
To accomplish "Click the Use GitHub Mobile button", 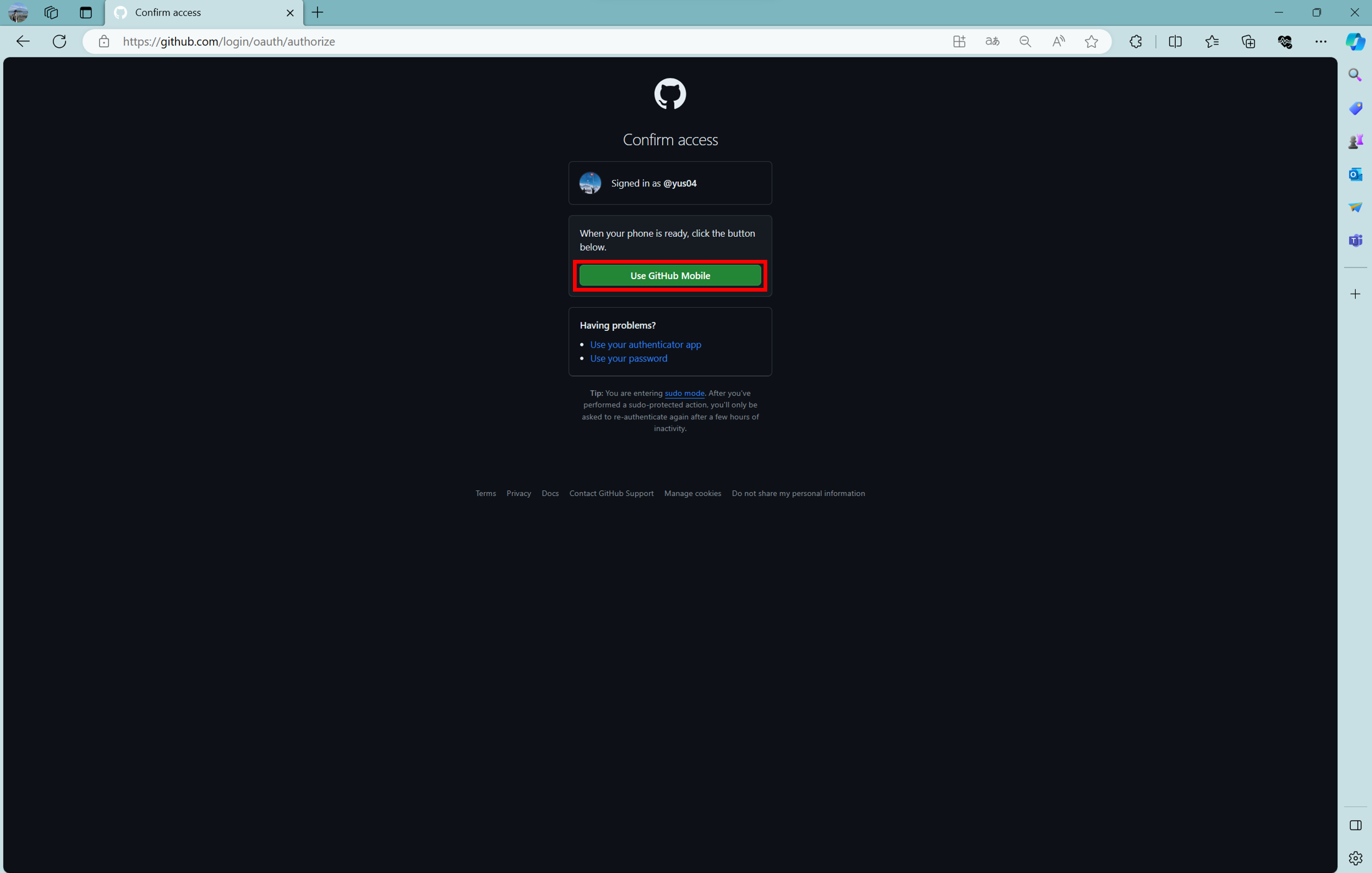I will pyautogui.click(x=669, y=275).
